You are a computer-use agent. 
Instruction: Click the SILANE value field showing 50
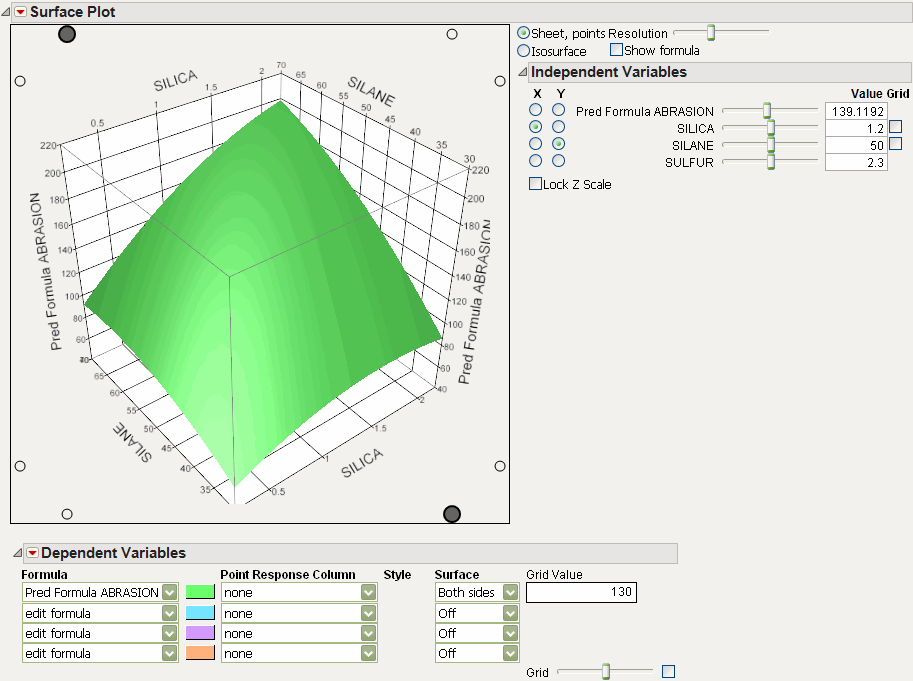[x=855, y=145]
